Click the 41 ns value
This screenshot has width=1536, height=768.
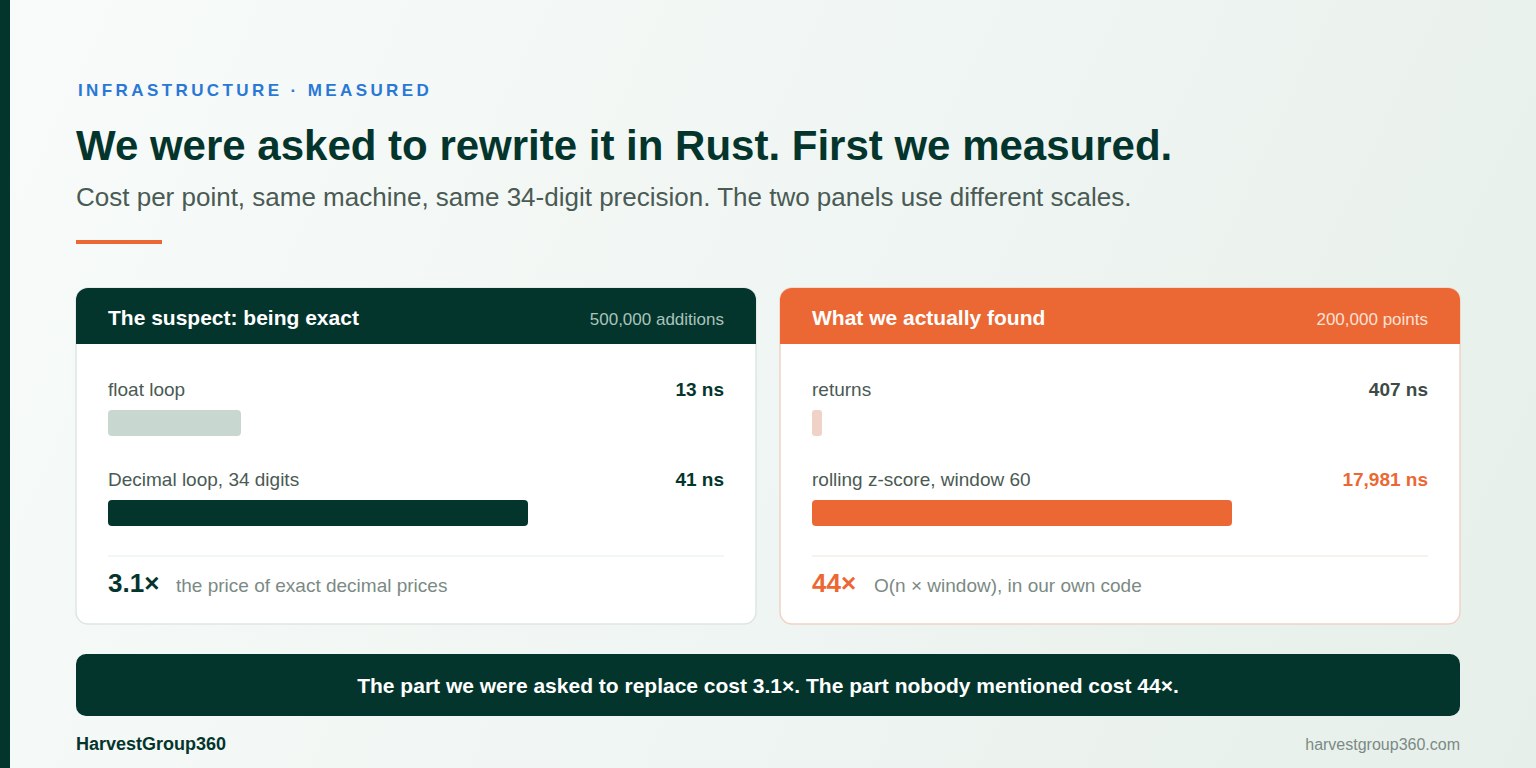click(700, 480)
